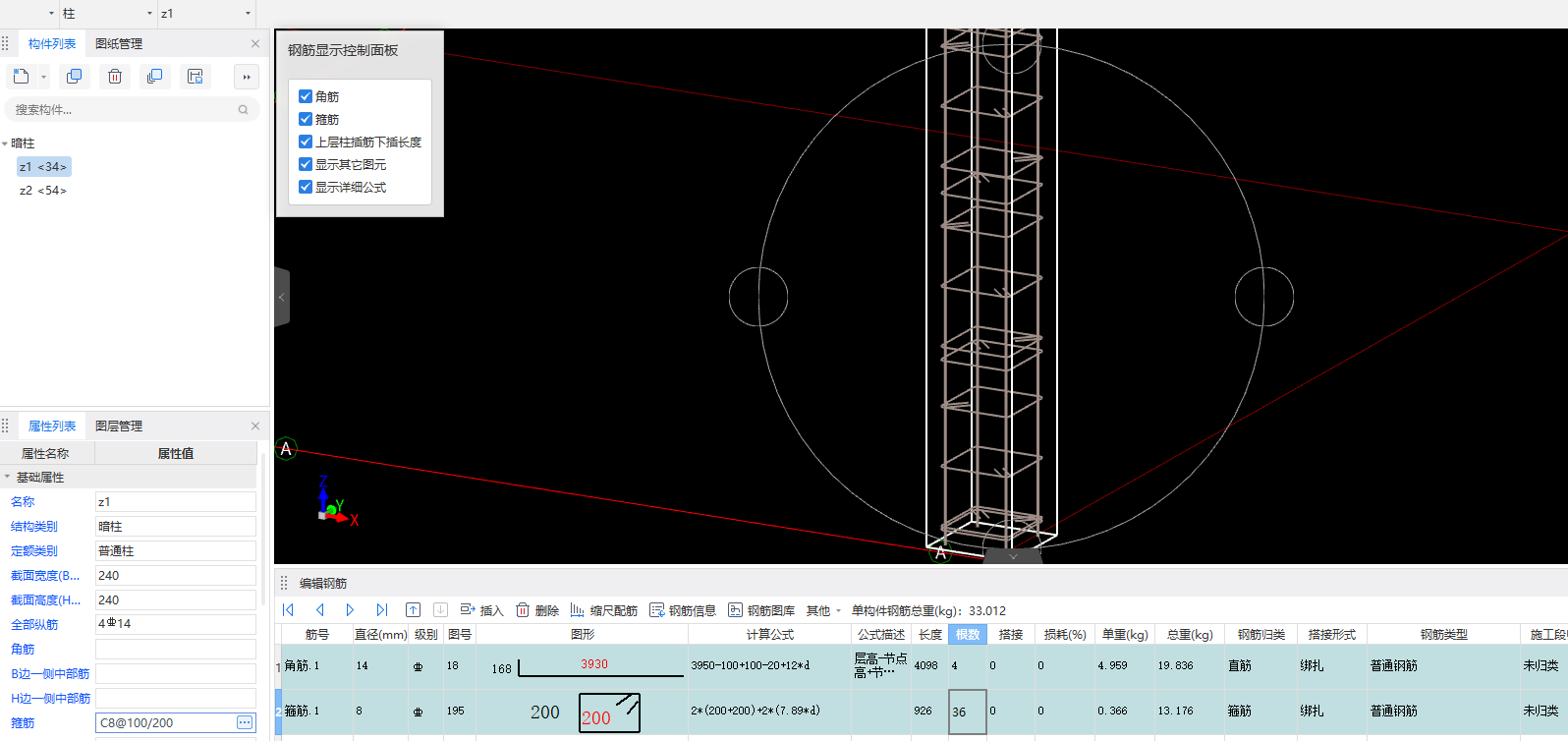This screenshot has height=741, width=1568.
Task: Click the new component icon in 构件列表
Action: pyautogui.click(x=22, y=77)
